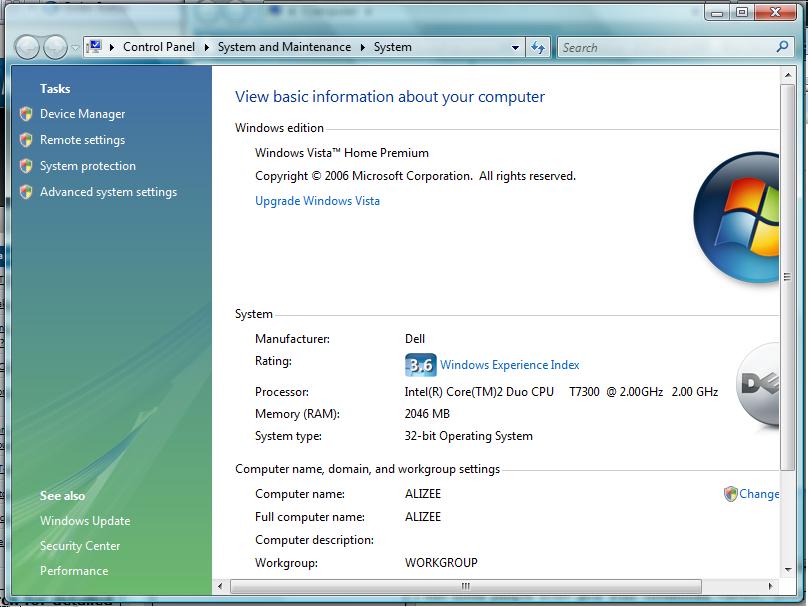The image size is (808, 607).
Task: Open Advanced system settings
Action: pyautogui.click(x=109, y=192)
